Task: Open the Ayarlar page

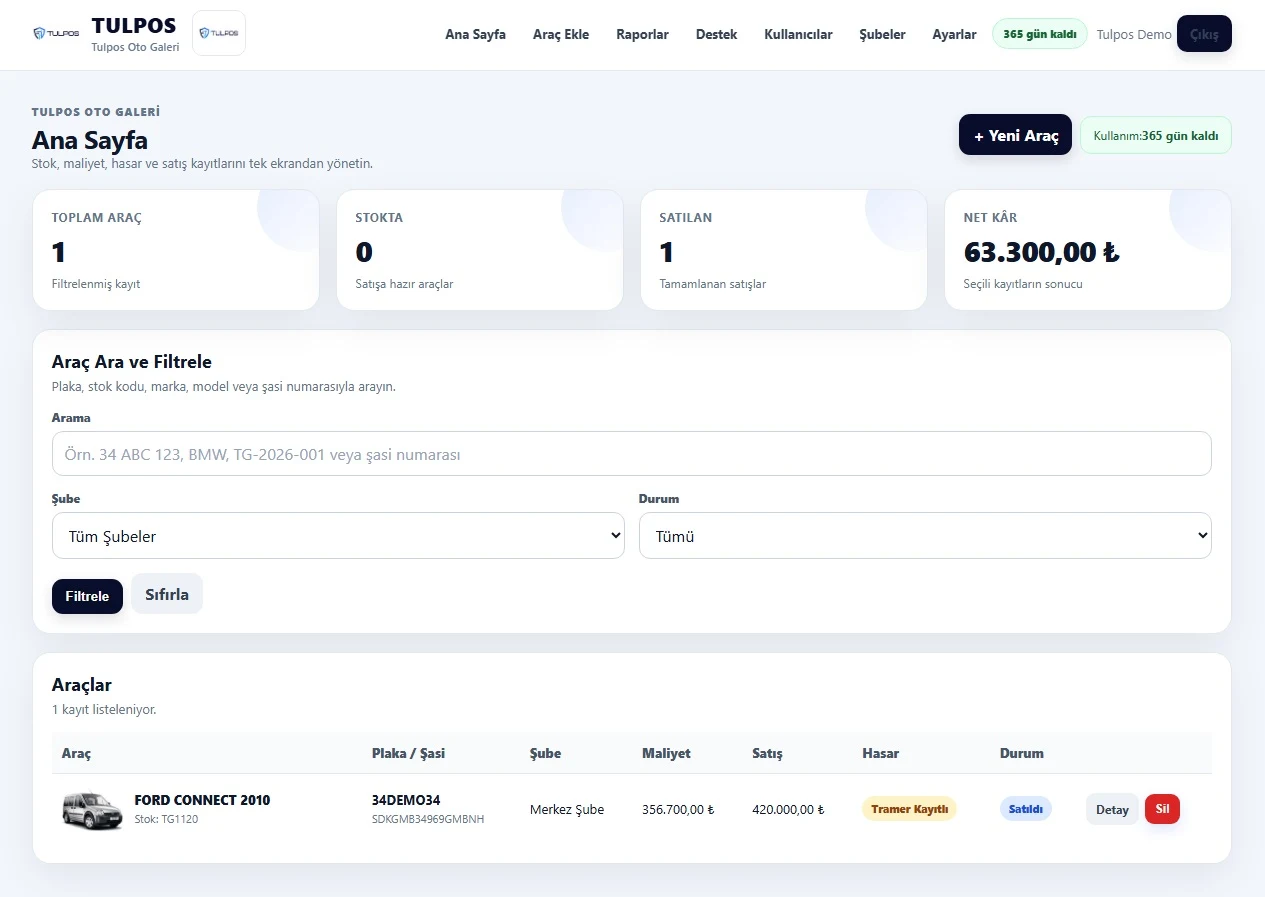Action: 954,34
